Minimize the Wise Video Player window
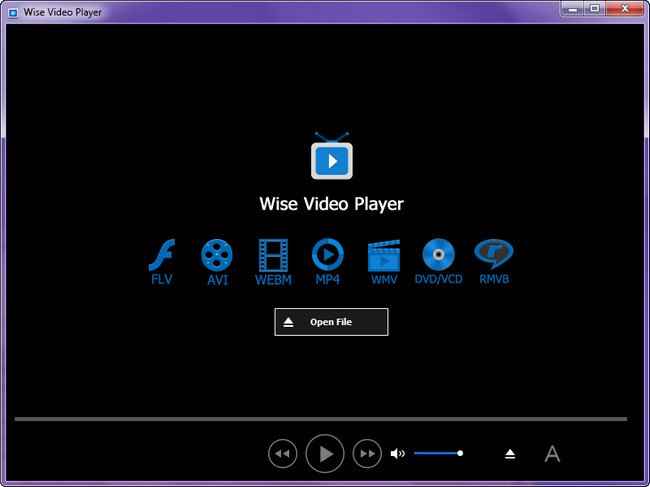Viewport: 650px width, 487px height. point(573,9)
